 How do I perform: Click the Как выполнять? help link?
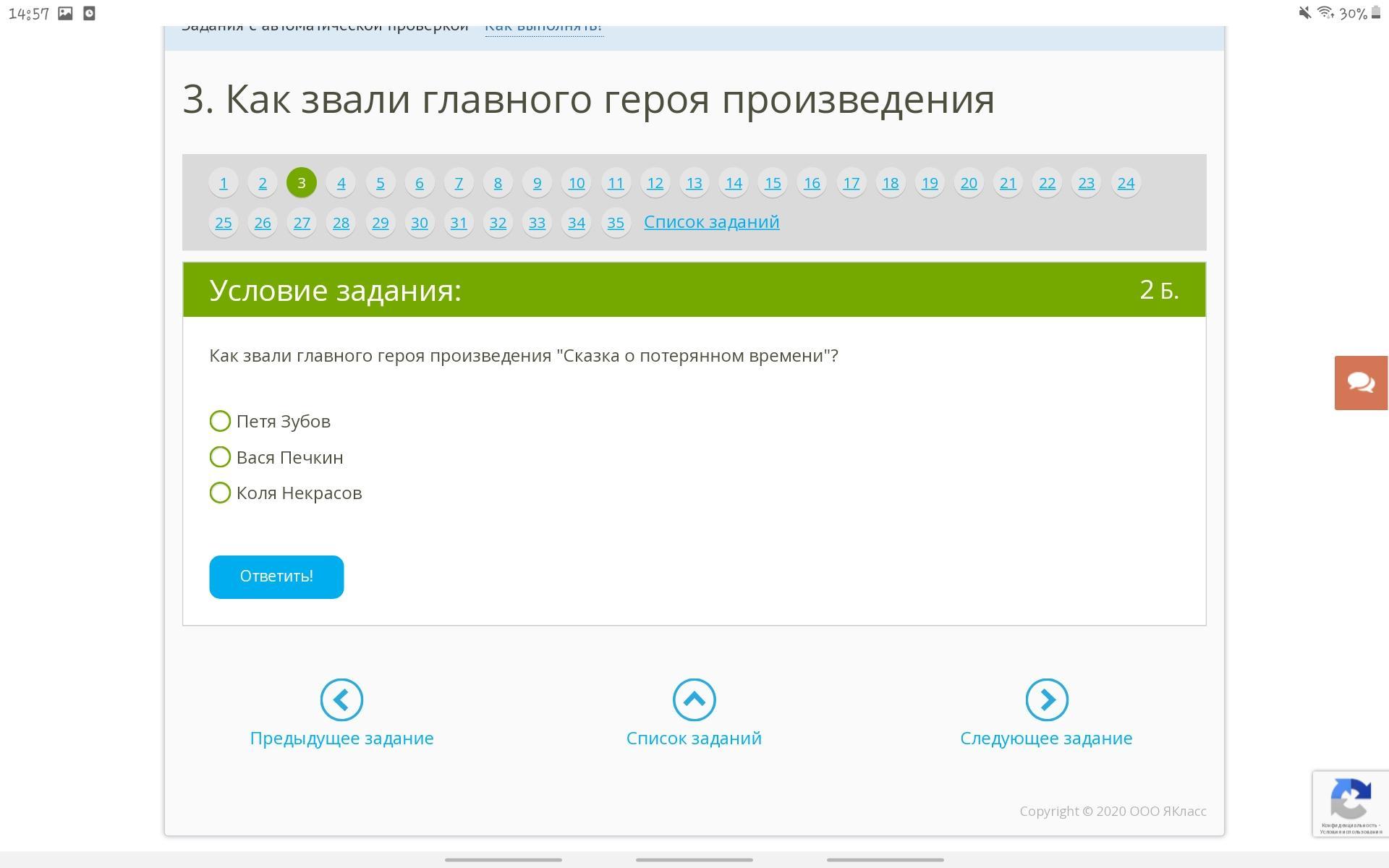click(543, 29)
